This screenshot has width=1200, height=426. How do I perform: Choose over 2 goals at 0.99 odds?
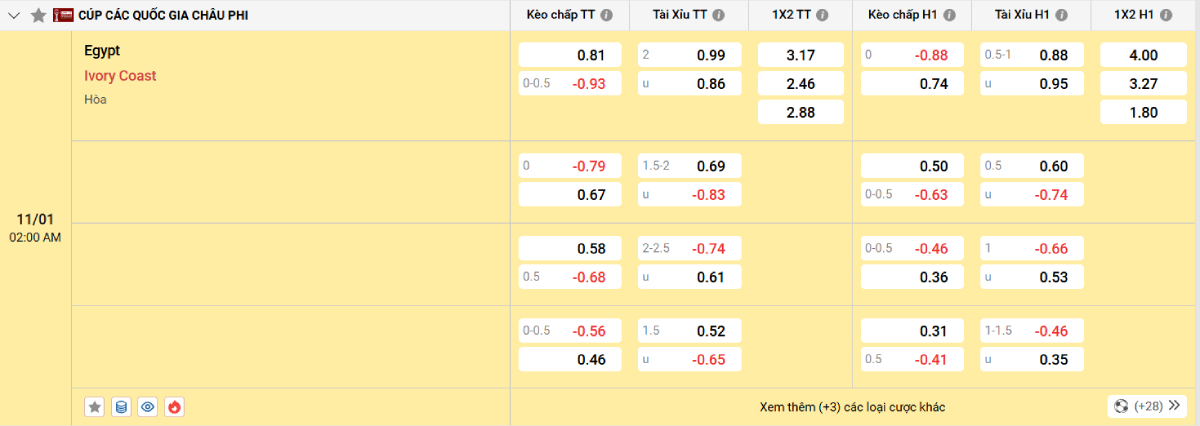point(690,55)
